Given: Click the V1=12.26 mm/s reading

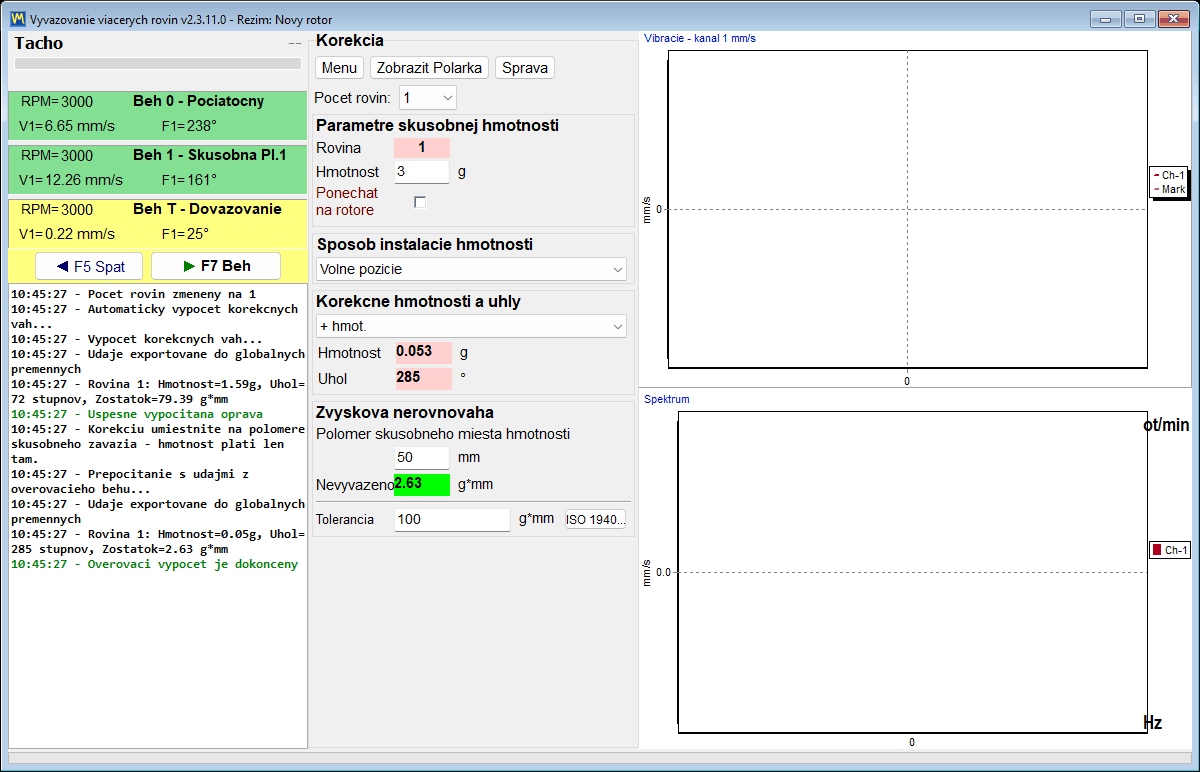Looking at the screenshot, I should [x=71, y=180].
